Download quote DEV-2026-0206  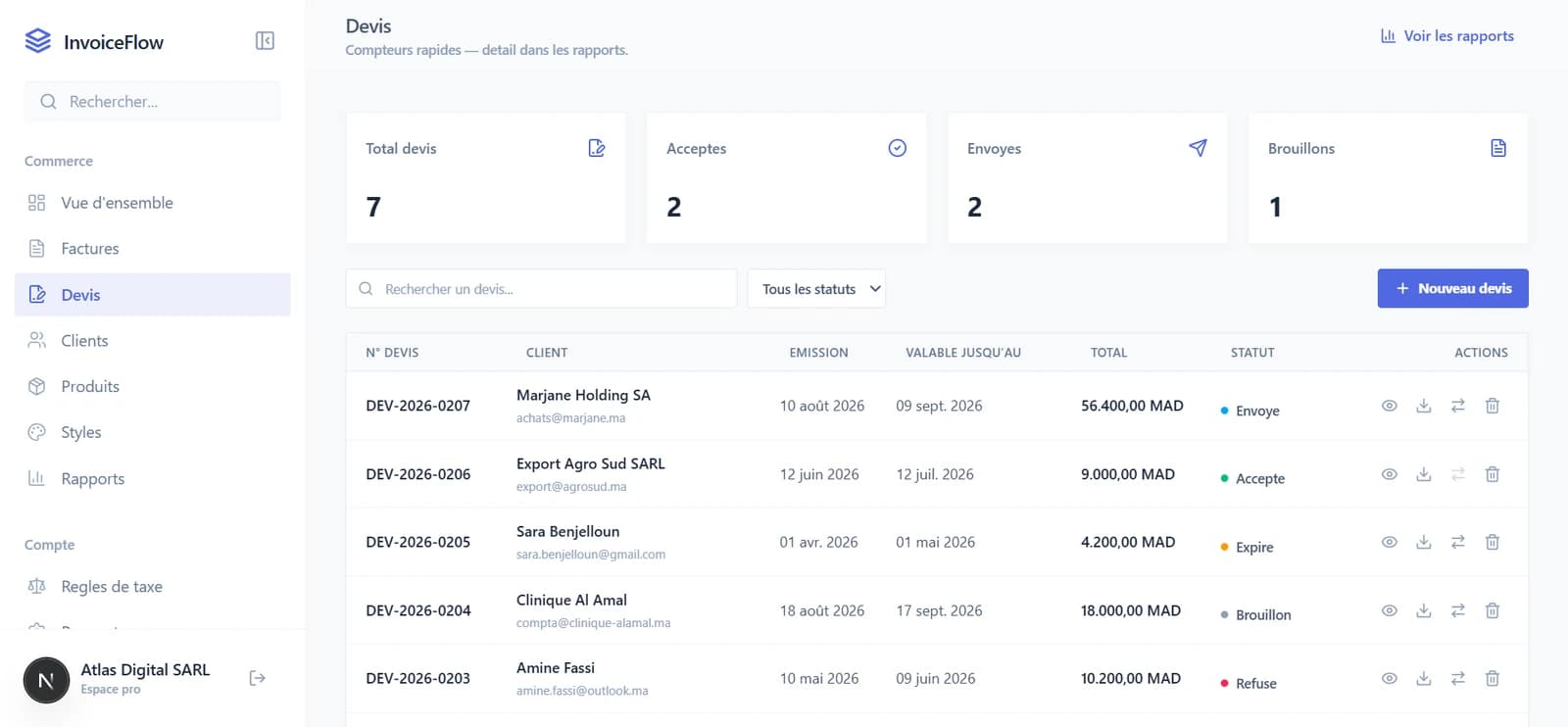coord(1424,474)
